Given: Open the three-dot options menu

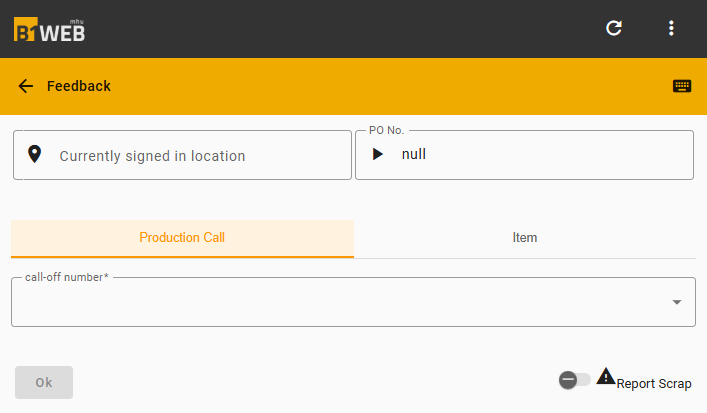Looking at the screenshot, I should [671, 28].
